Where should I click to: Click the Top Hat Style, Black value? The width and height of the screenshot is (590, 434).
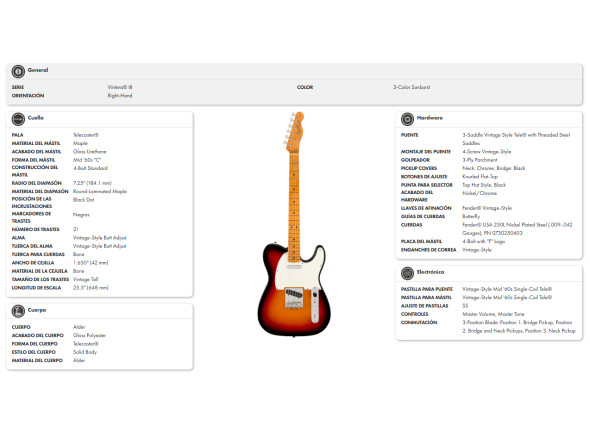[x=484, y=185]
